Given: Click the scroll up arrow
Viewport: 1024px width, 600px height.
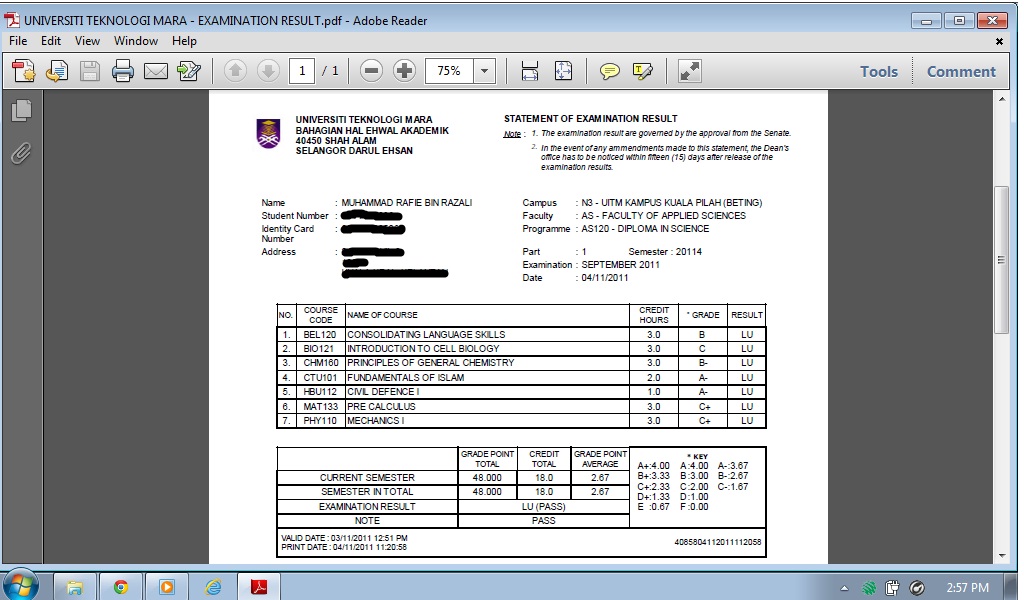Looking at the screenshot, I should (1002, 99).
